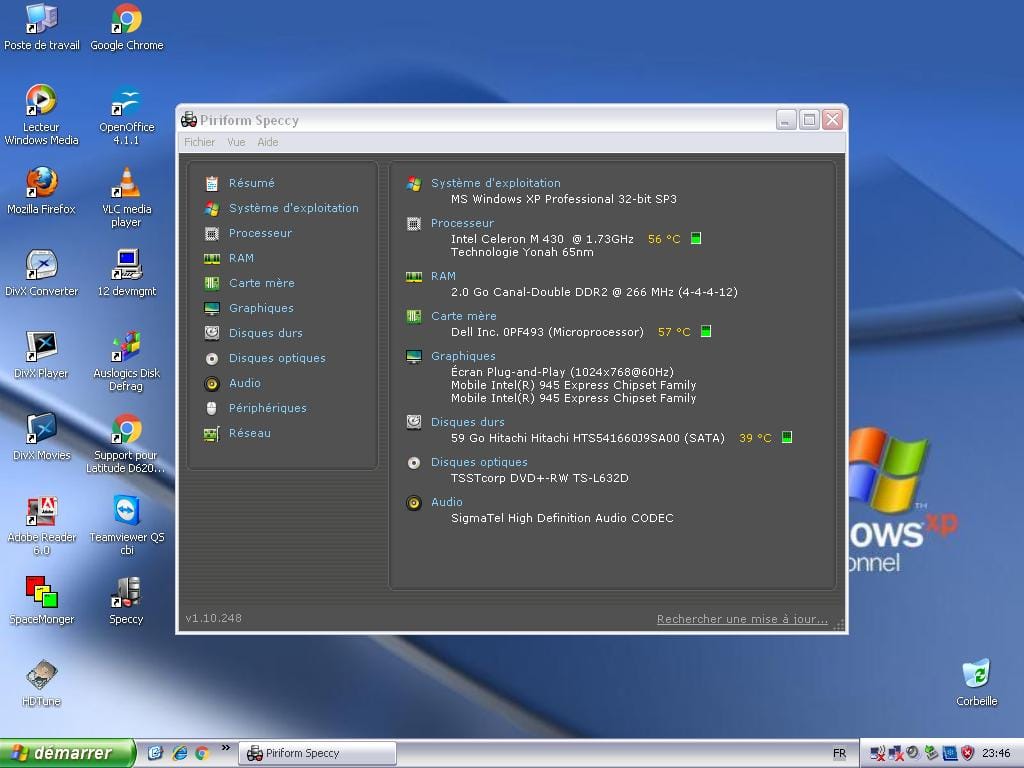Select Support pour Latitude D620 shortcut
Image resolution: width=1024 pixels, height=768 pixels.
(x=125, y=443)
